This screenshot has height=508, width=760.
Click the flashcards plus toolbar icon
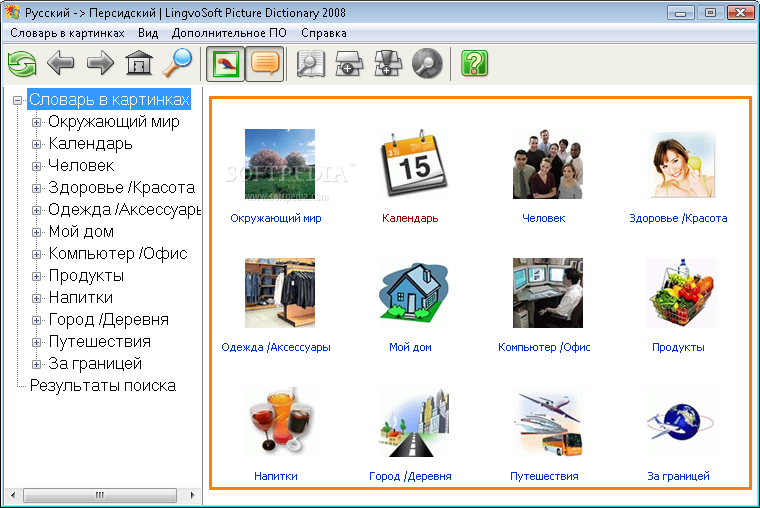[349, 64]
